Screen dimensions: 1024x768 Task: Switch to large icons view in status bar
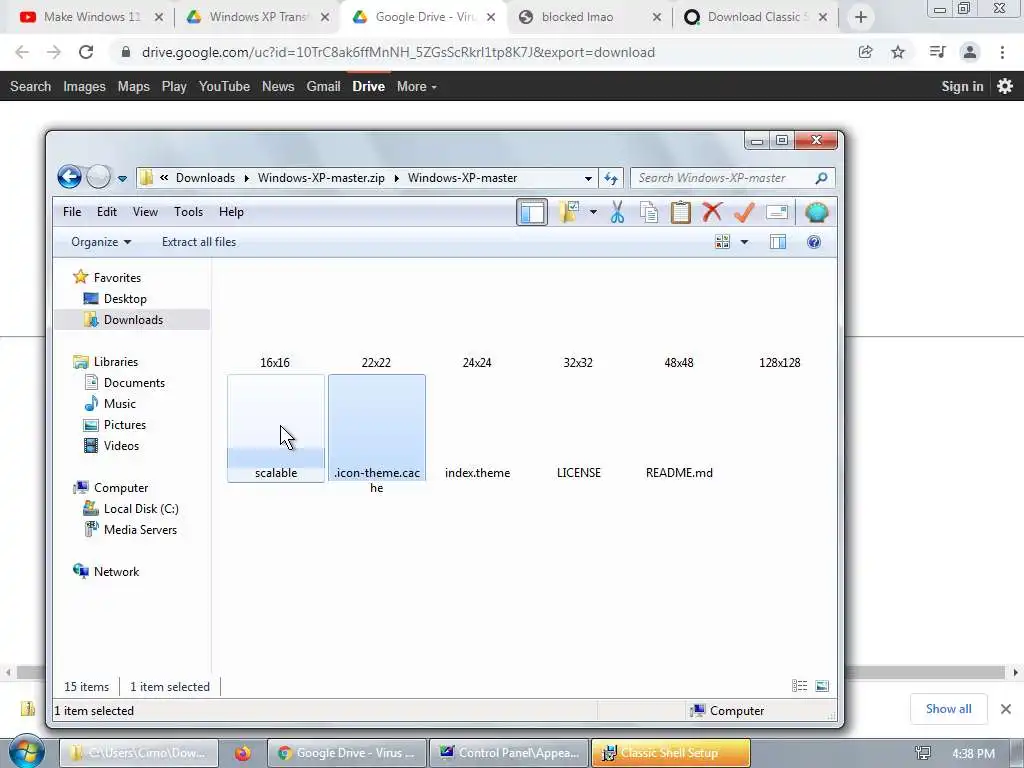(x=822, y=686)
